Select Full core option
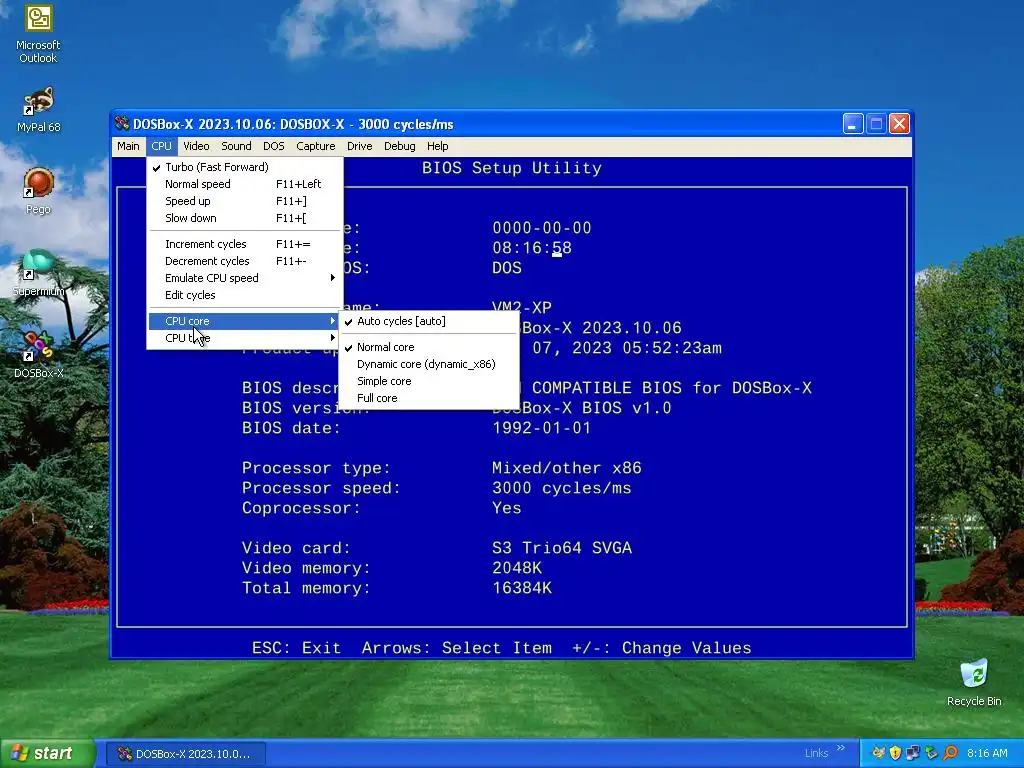 pos(428,398)
